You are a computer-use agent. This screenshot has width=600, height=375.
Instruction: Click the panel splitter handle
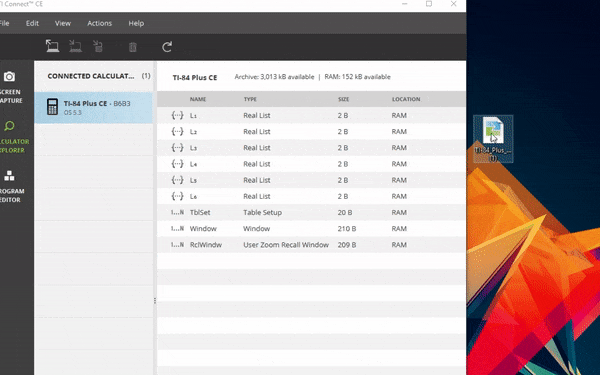155,301
